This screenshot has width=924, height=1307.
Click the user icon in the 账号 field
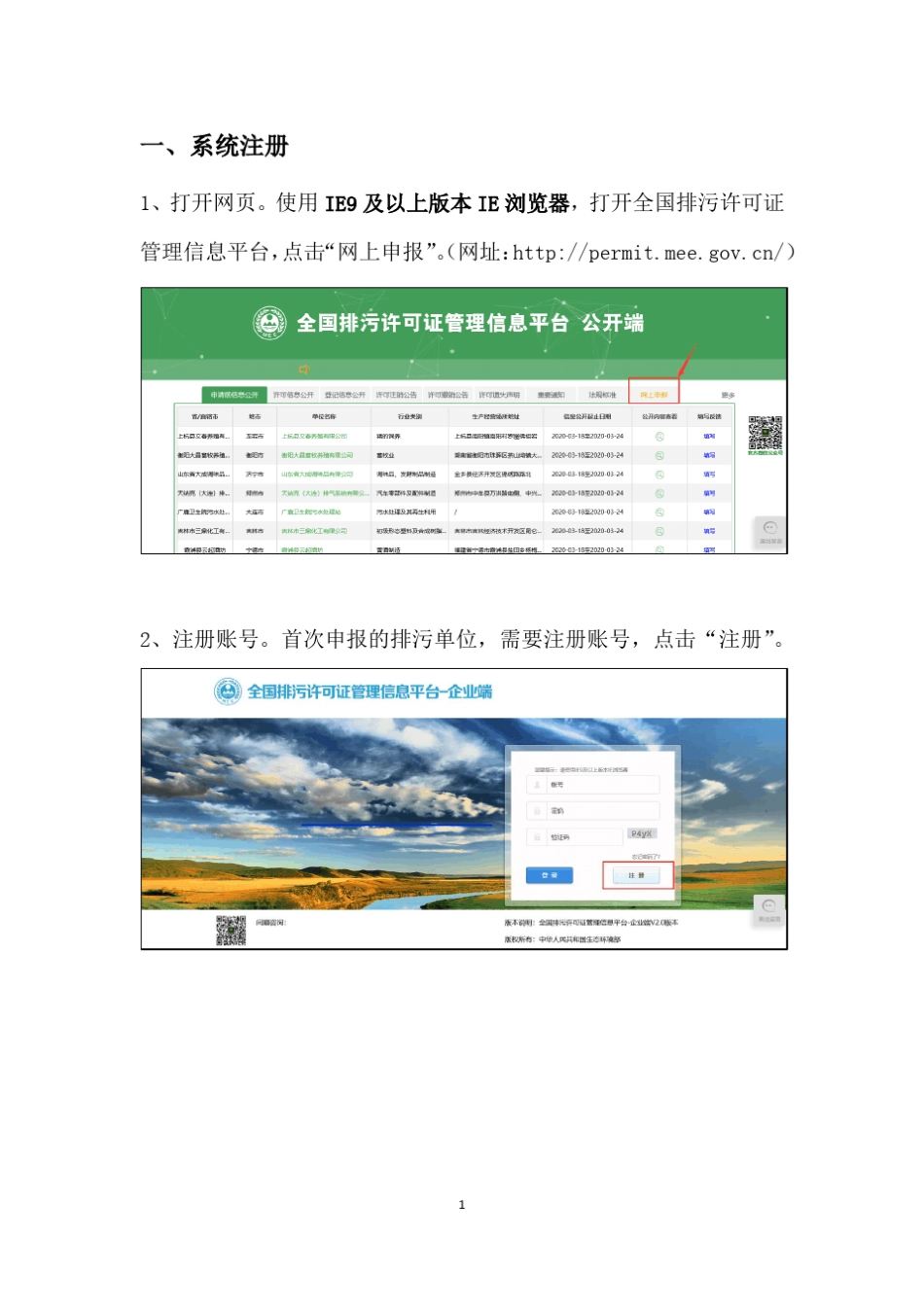pyautogui.click(x=537, y=785)
